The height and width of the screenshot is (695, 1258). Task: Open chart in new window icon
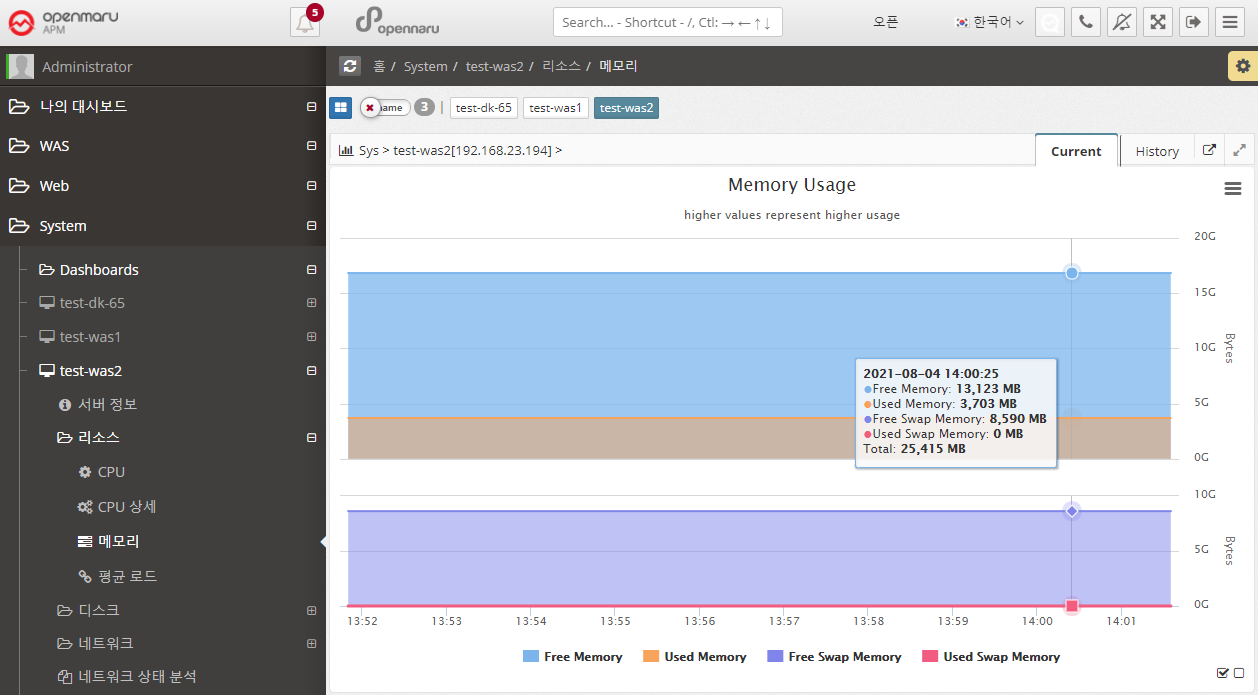point(1209,150)
